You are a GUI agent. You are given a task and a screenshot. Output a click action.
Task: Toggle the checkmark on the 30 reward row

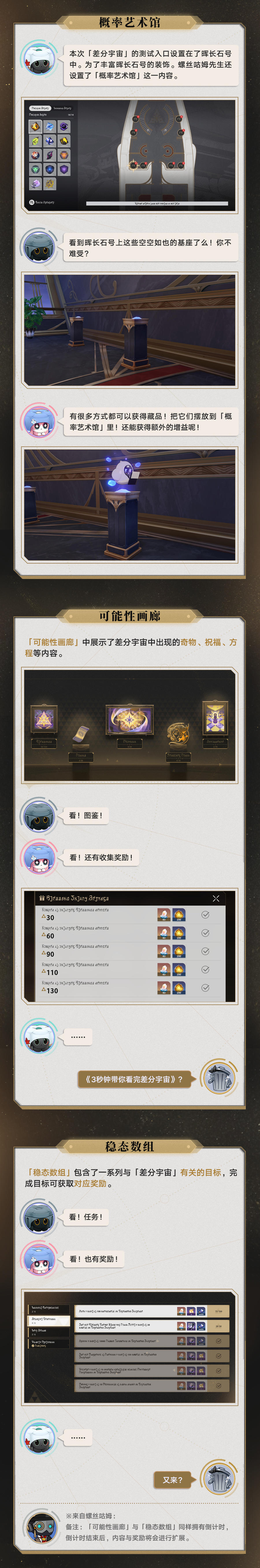click(x=205, y=914)
